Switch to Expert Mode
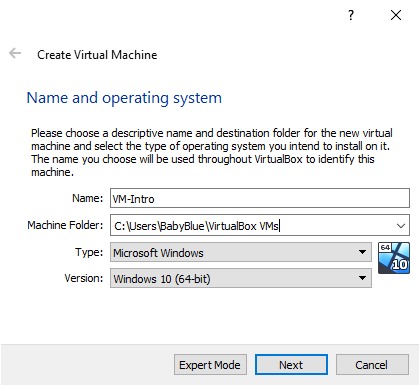The image size is (420, 386). tap(210, 365)
